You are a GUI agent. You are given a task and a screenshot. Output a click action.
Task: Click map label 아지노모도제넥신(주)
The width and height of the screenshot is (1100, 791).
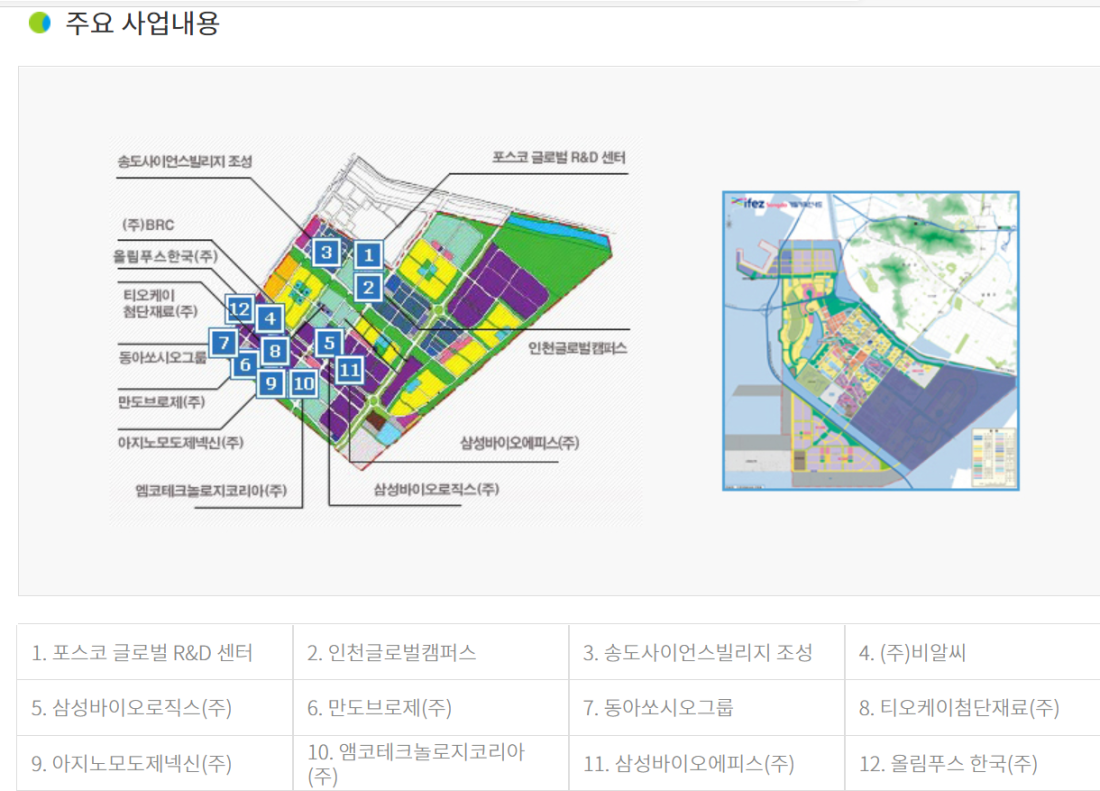click(180, 442)
